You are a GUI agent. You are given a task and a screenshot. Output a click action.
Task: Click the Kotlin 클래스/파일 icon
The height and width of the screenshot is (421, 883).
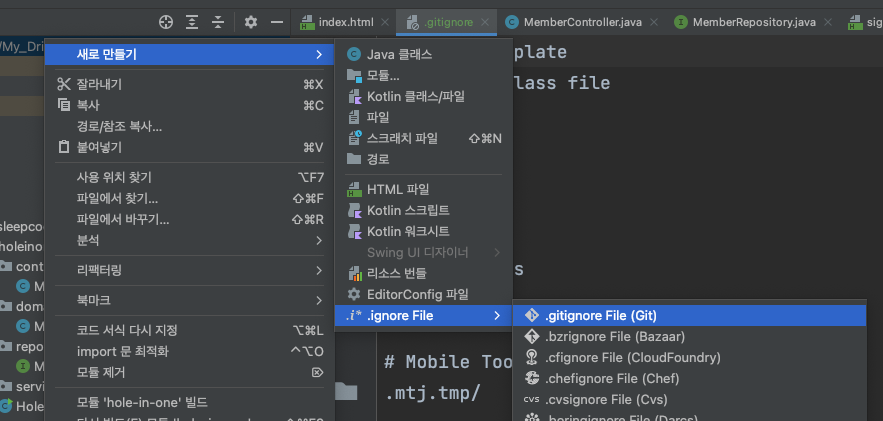coord(354,96)
